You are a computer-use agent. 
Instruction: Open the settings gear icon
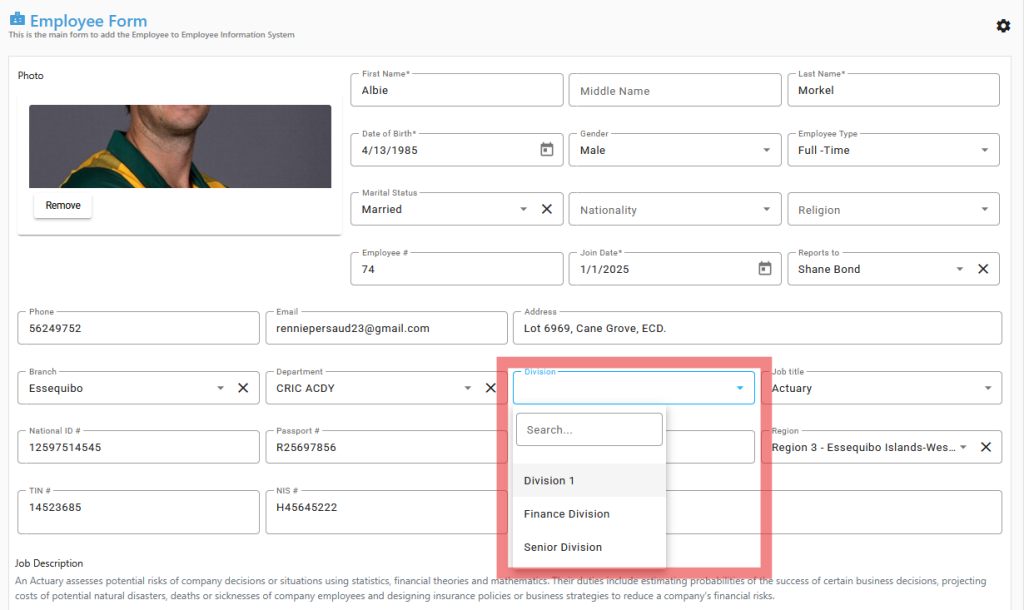(1003, 26)
